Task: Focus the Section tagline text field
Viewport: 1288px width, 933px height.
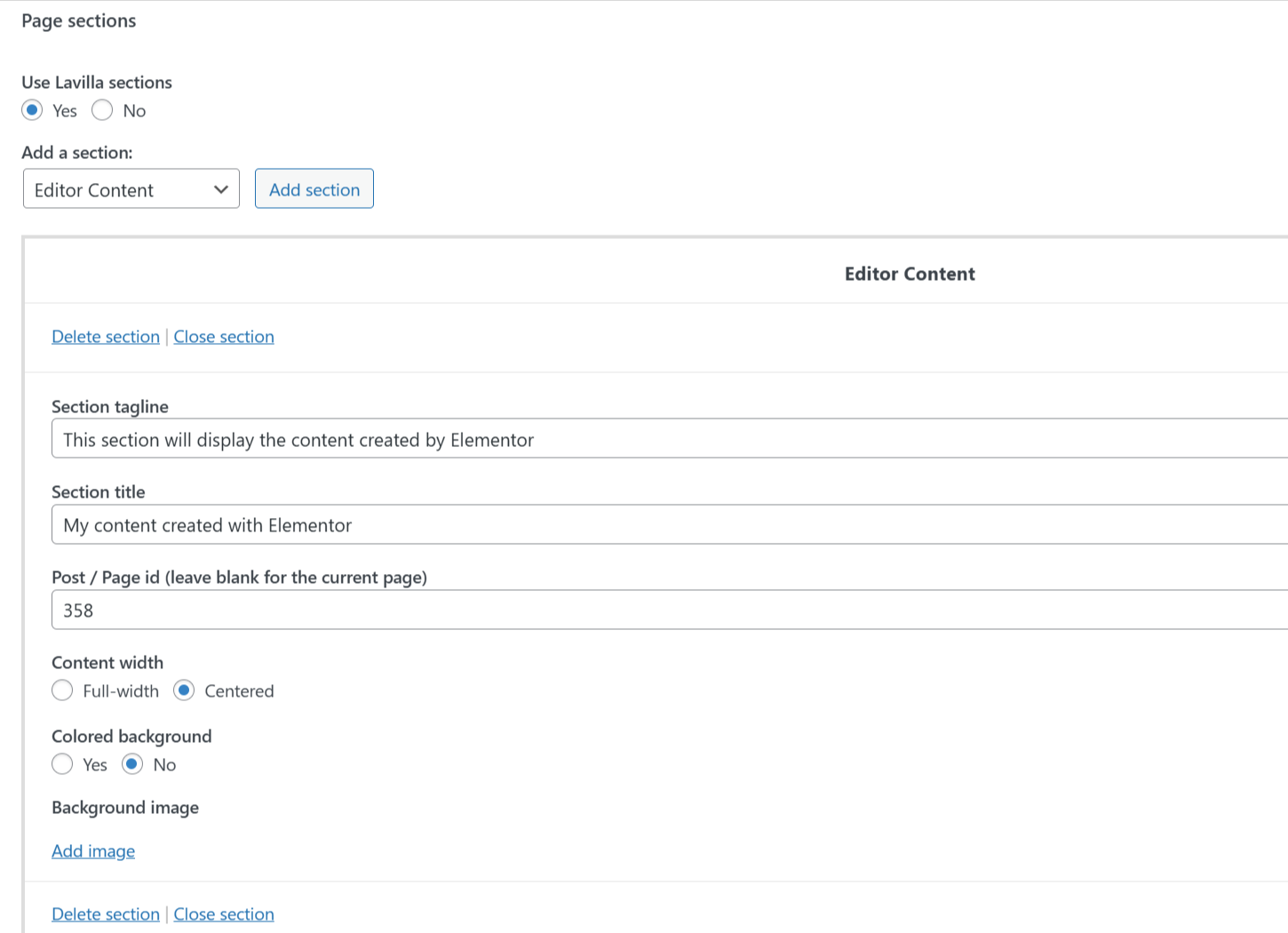Action: (666, 440)
